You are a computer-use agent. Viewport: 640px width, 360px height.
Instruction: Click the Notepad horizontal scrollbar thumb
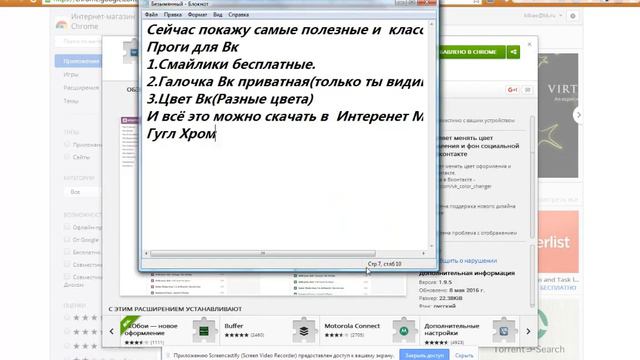click(263, 253)
